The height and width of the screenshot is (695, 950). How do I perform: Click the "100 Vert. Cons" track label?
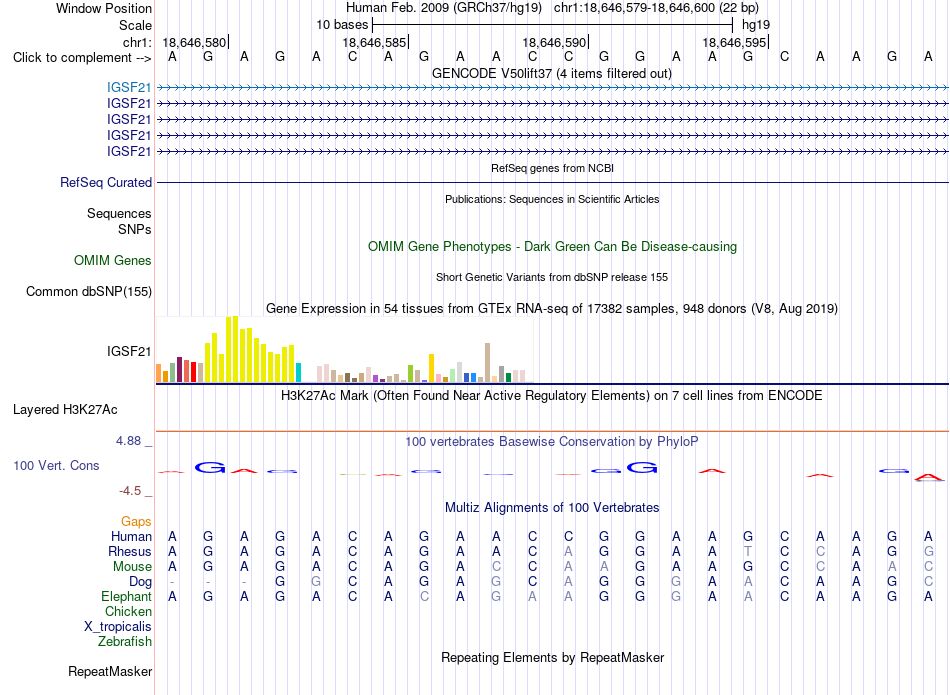click(56, 465)
